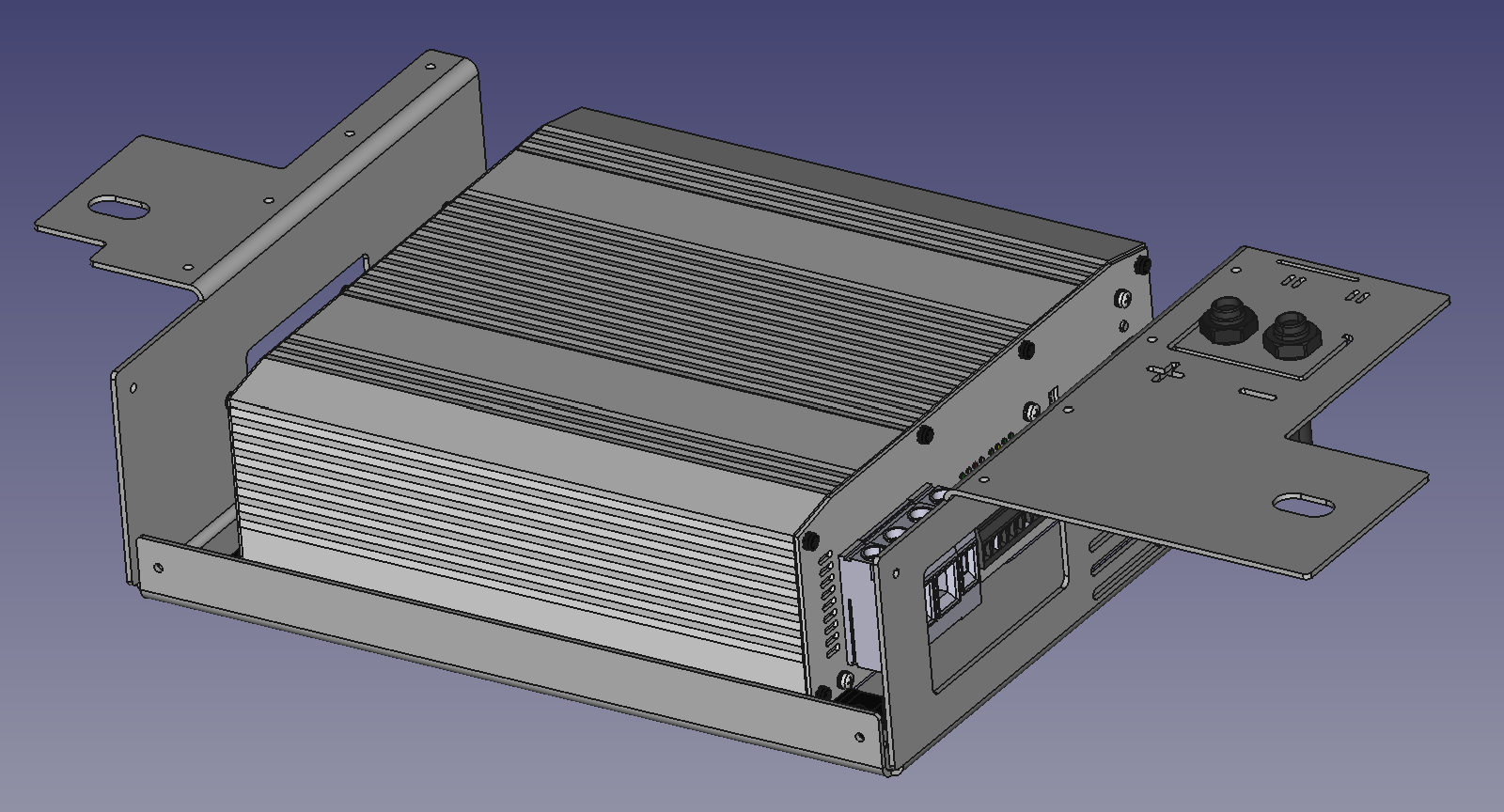Image resolution: width=1504 pixels, height=812 pixels.
Task: Select the left cable gland on the plate
Action: click(x=1227, y=320)
